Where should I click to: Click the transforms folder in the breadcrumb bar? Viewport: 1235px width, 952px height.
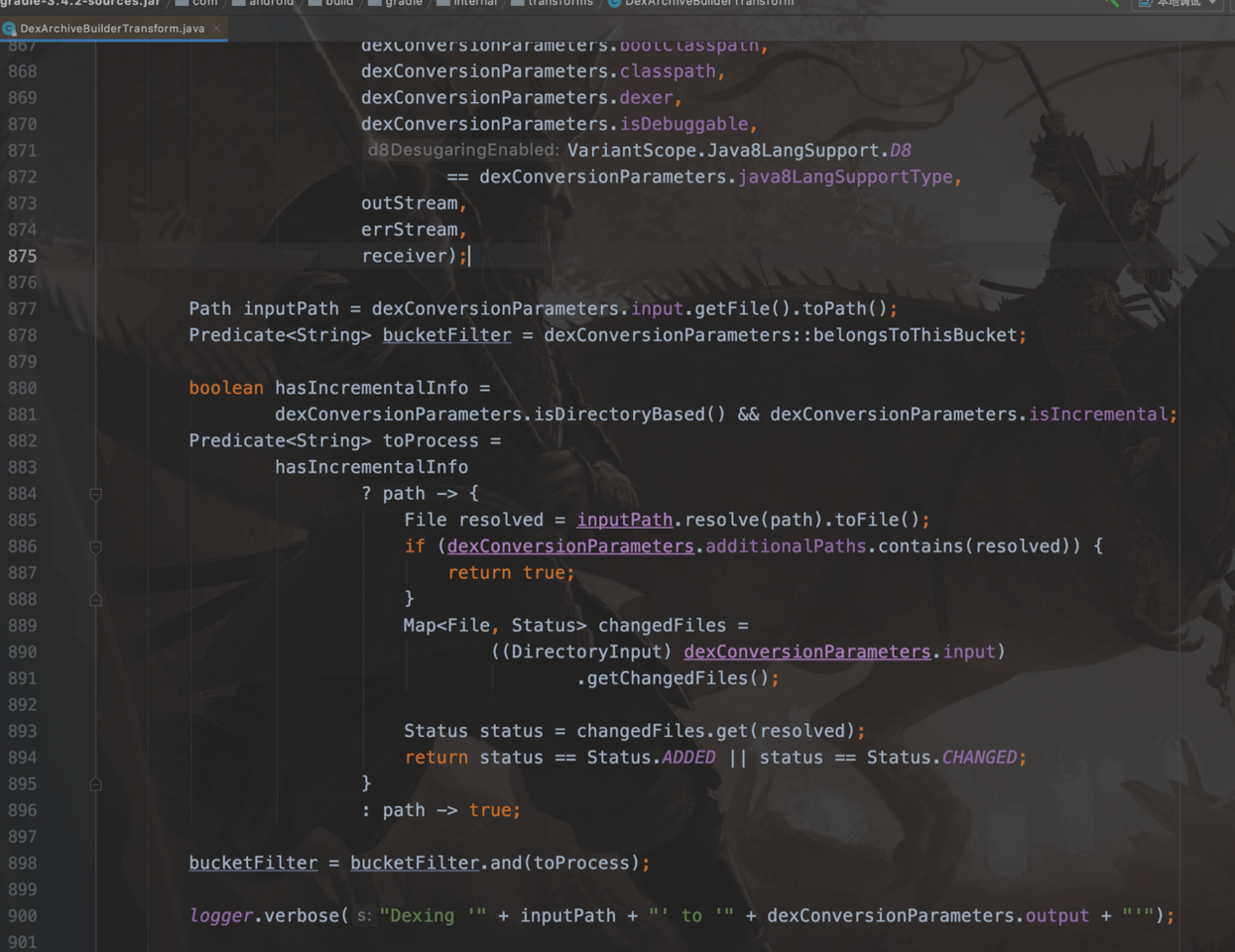pyautogui.click(x=552, y=3)
